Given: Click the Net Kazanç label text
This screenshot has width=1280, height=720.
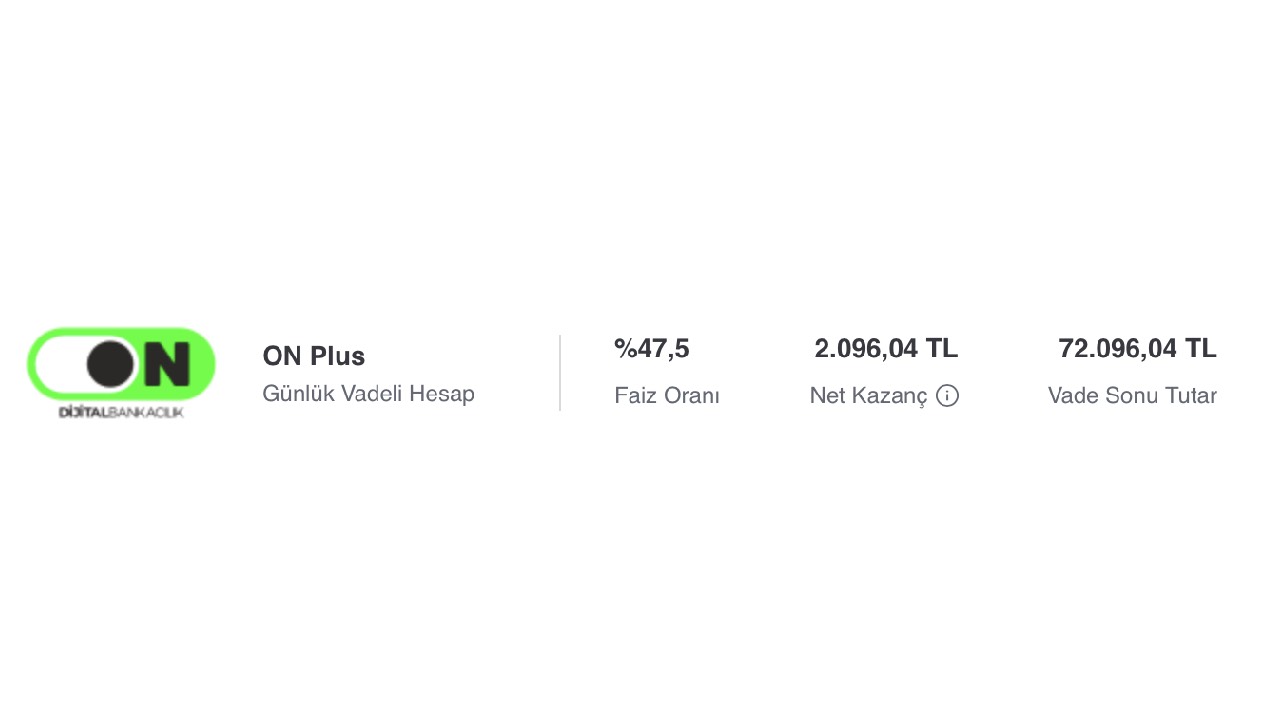Looking at the screenshot, I should click(868, 396).
